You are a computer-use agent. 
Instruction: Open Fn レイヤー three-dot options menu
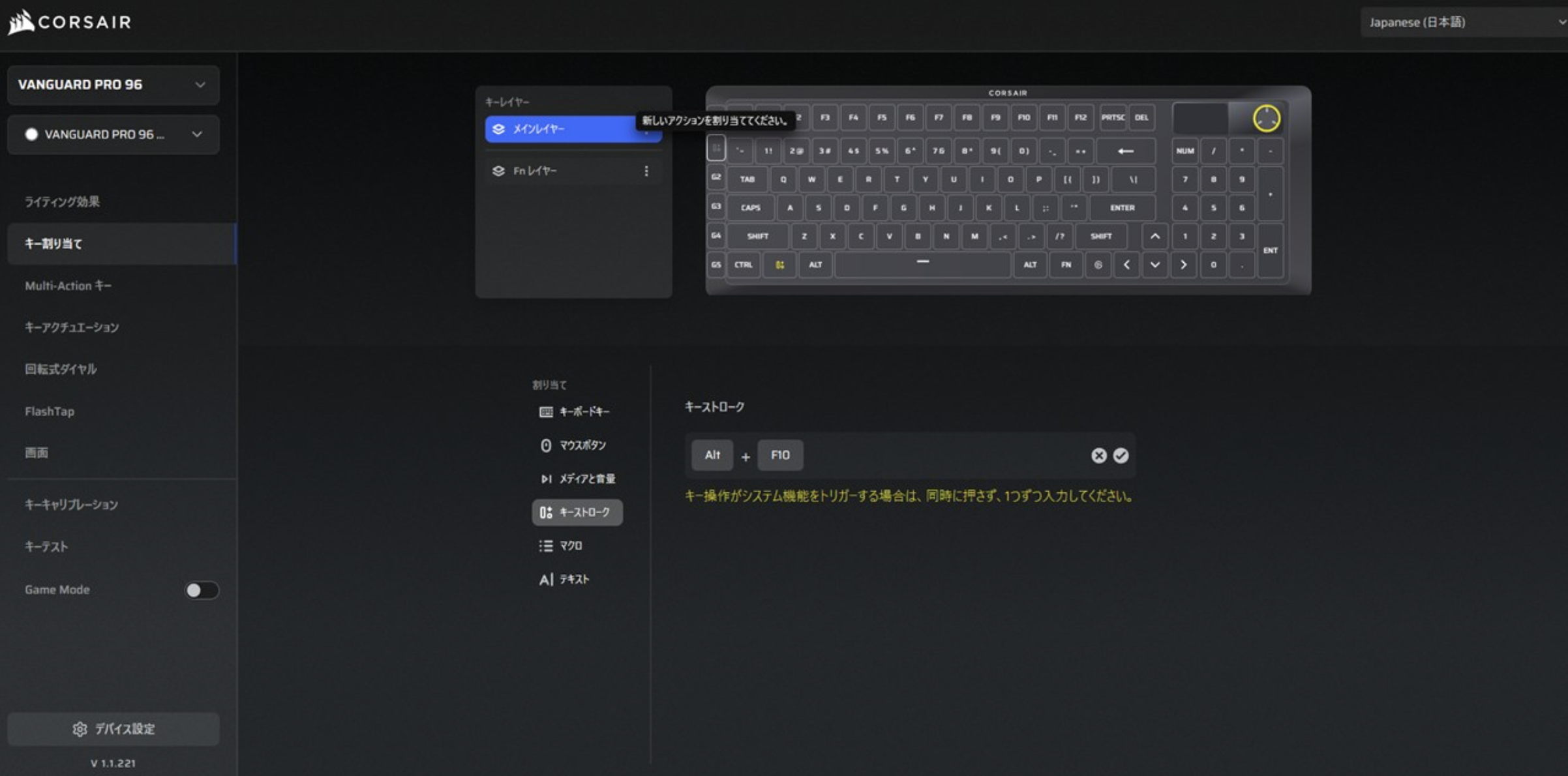click(x=646, y=171)
